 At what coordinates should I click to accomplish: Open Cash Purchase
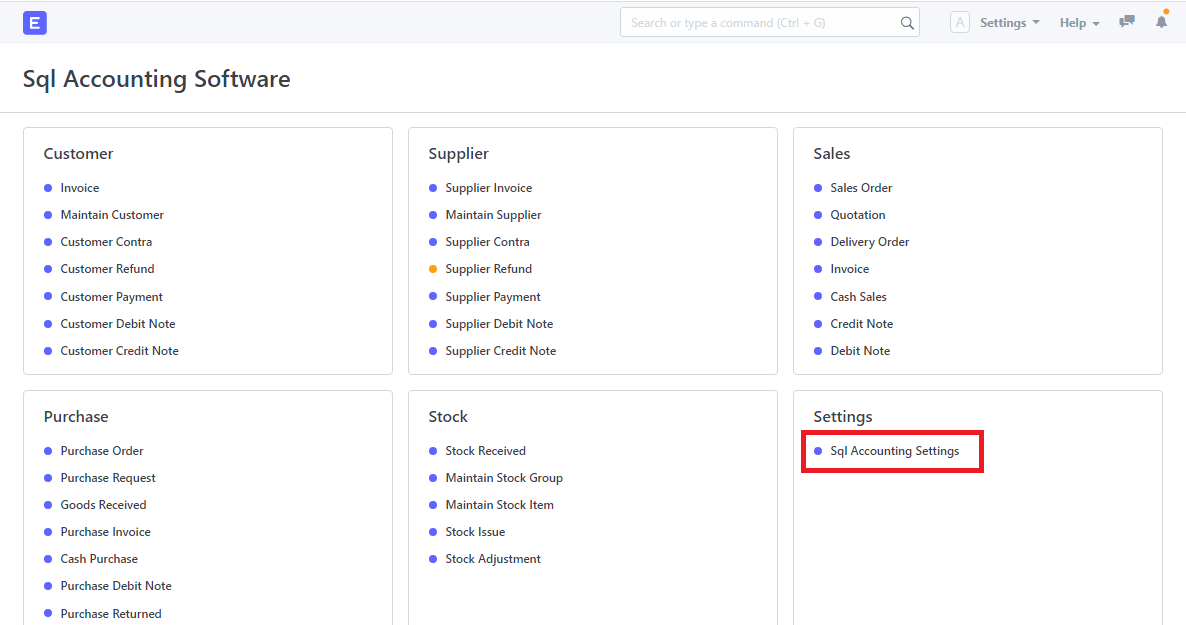pos(99,559)
